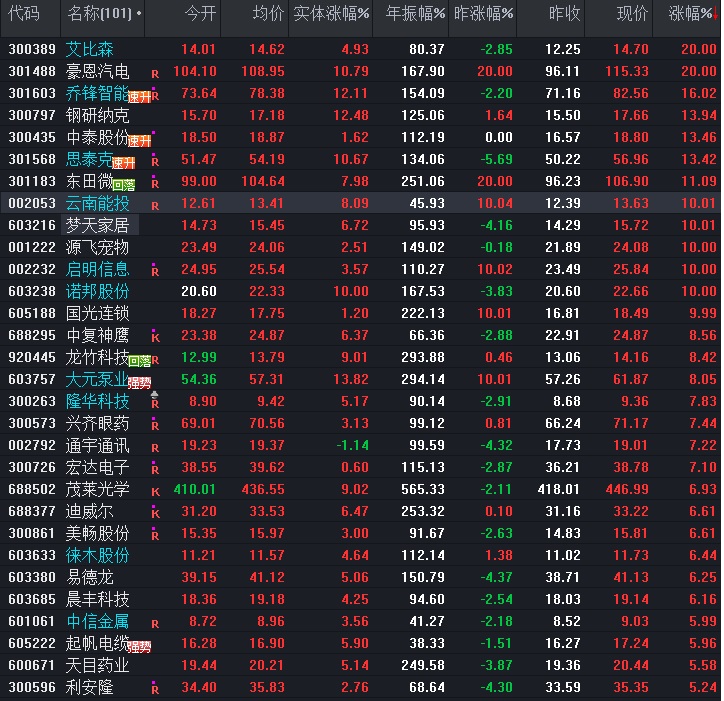This screenshot has width=724, height=701.
Task: Click the 昨收 column header
Action: coord(564,14)
